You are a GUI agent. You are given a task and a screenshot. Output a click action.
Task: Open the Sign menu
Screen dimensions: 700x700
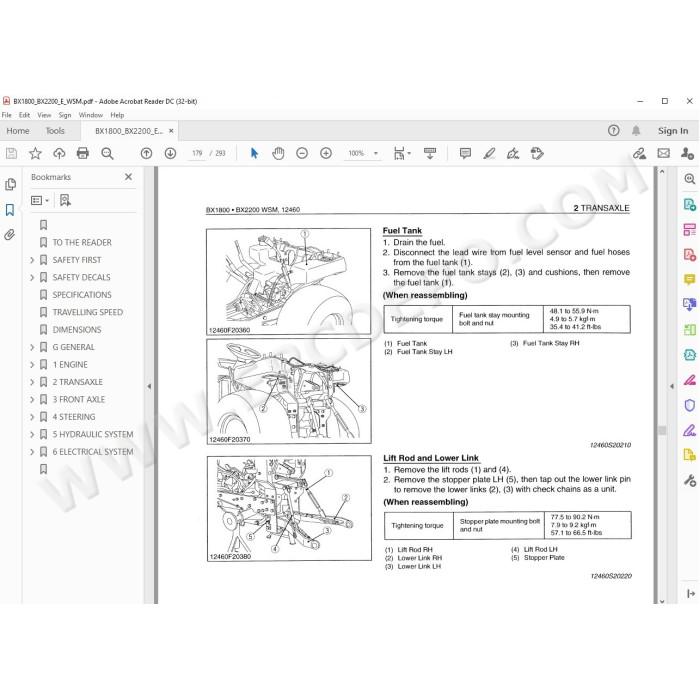point(65,115)
